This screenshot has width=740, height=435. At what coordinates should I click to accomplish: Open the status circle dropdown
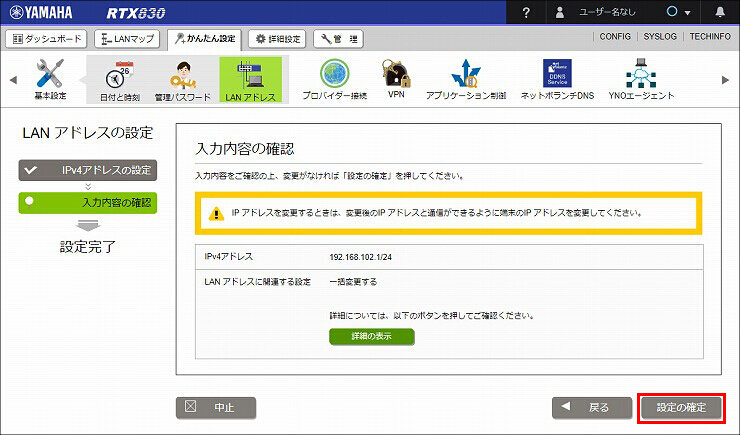pyautogui.click(x=678, y=12)
